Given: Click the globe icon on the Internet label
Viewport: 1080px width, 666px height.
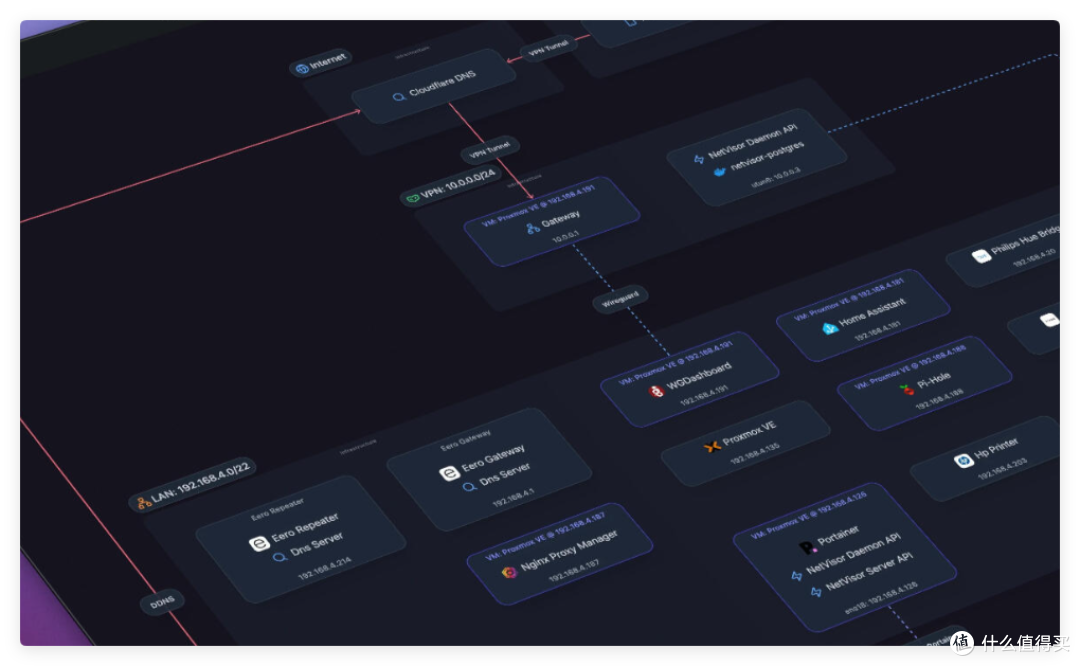Looking at the screenshot, I should coord(302,69).
